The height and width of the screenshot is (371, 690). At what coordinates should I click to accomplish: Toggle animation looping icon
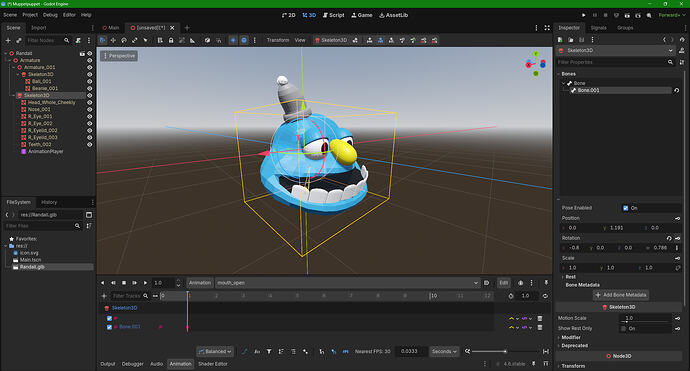click(545, 296)
